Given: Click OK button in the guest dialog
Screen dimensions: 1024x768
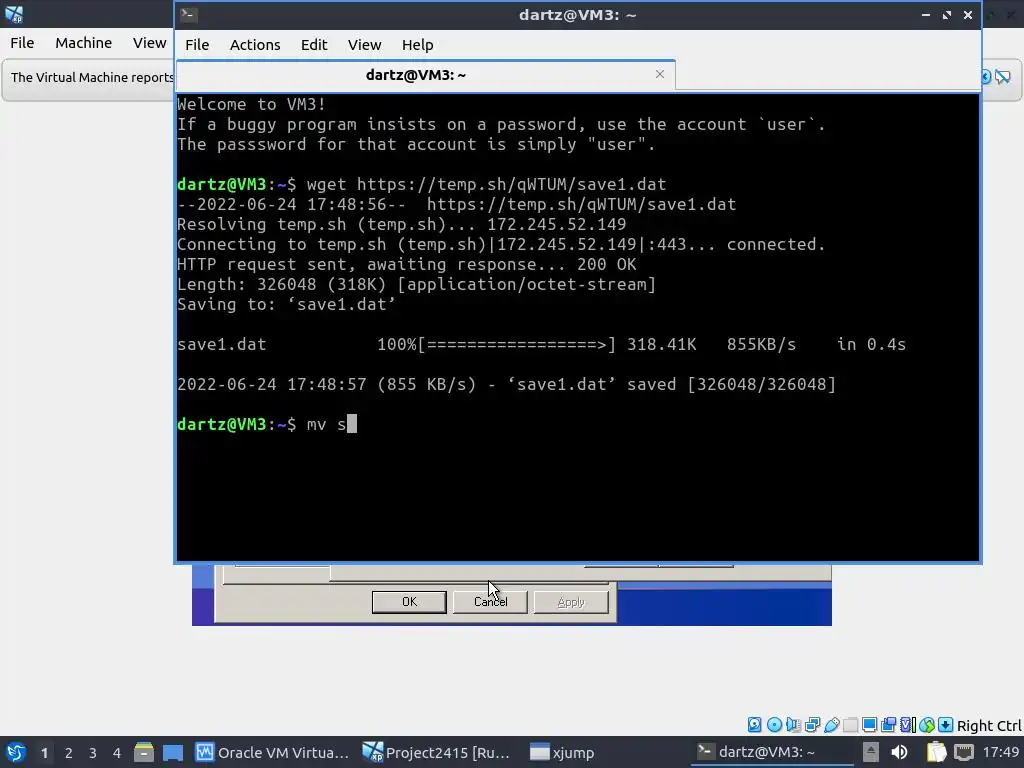Looking at the screenshot, I should point(409,601).
